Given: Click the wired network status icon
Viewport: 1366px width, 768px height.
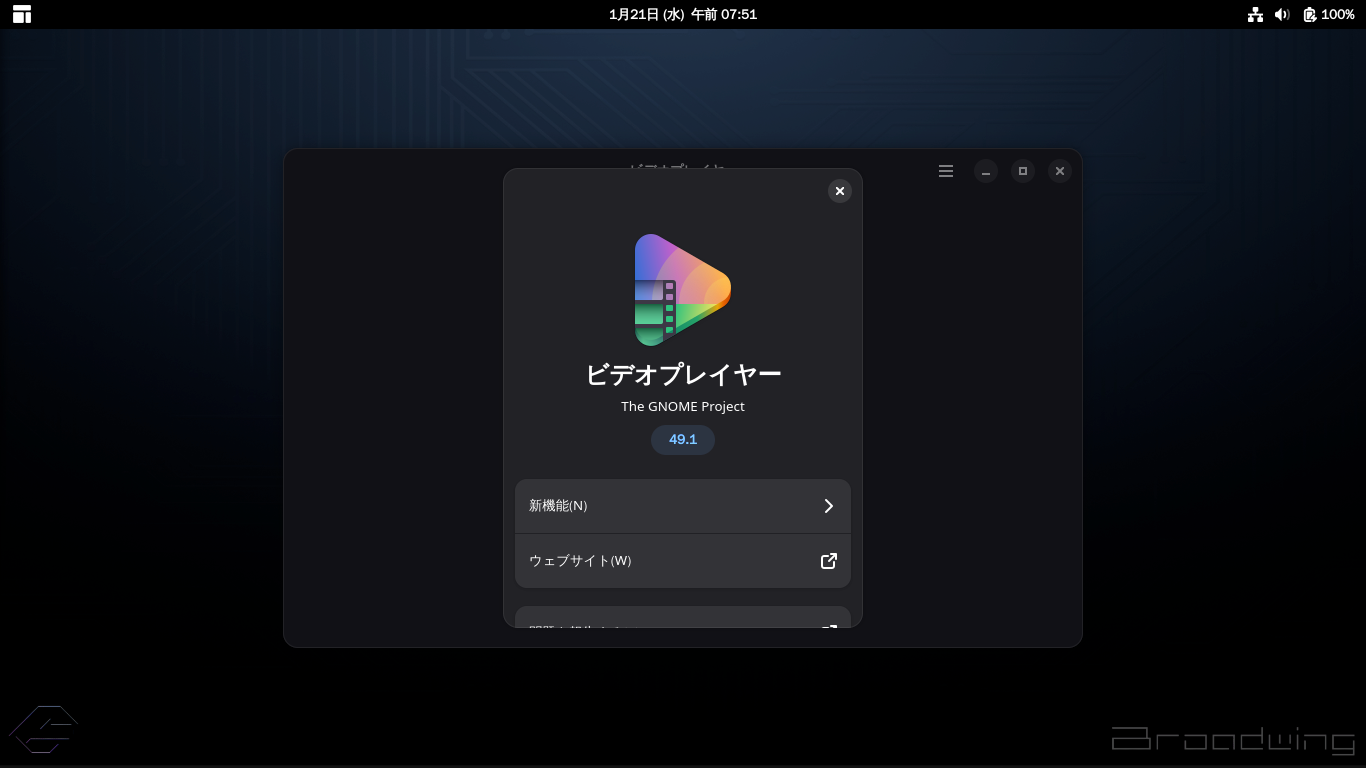Looking at the screenshot, I should tap(1255, 14).
